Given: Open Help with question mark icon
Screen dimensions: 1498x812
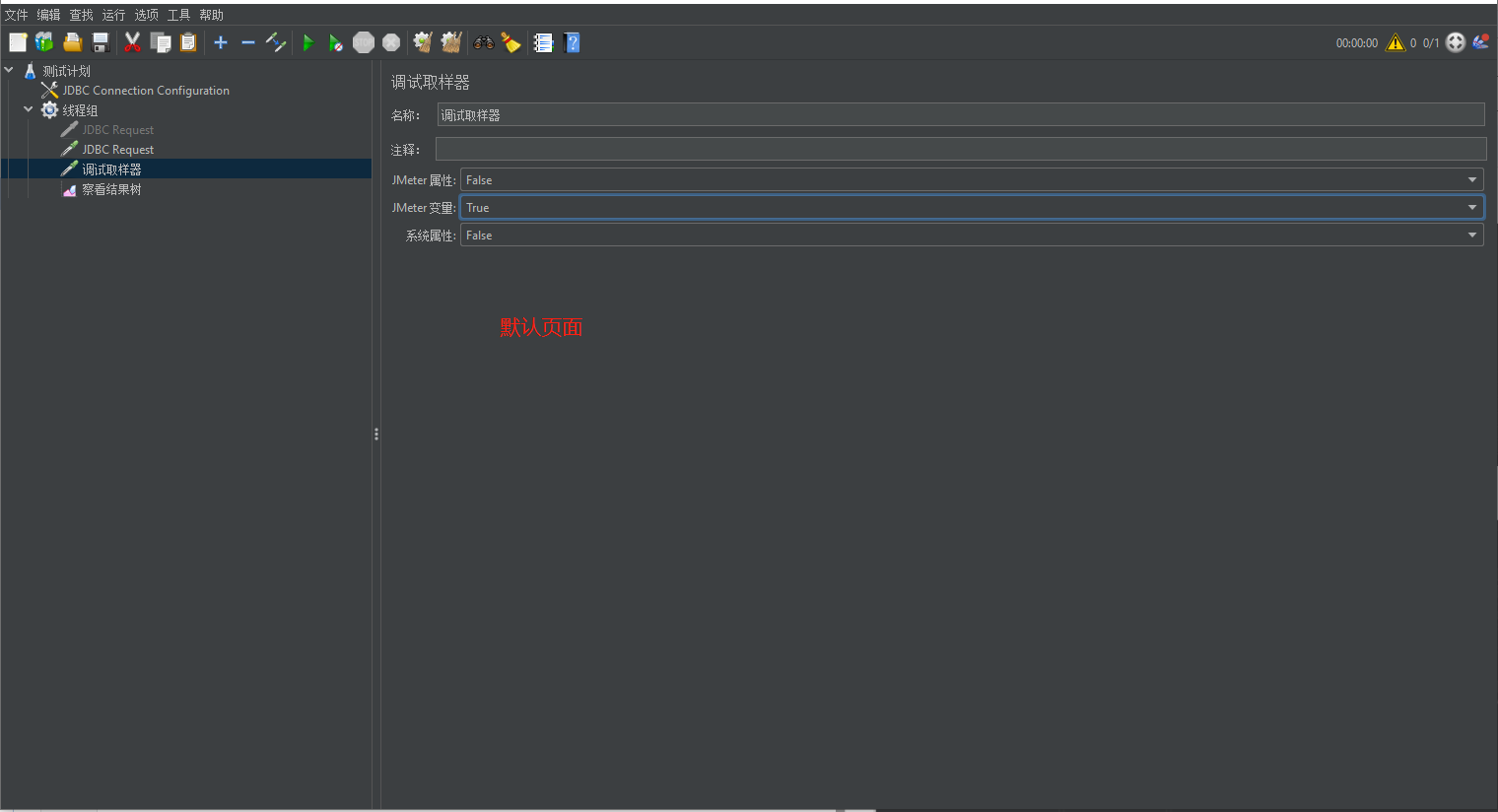Looking at the screenshot, I should (x=572, y=42).
